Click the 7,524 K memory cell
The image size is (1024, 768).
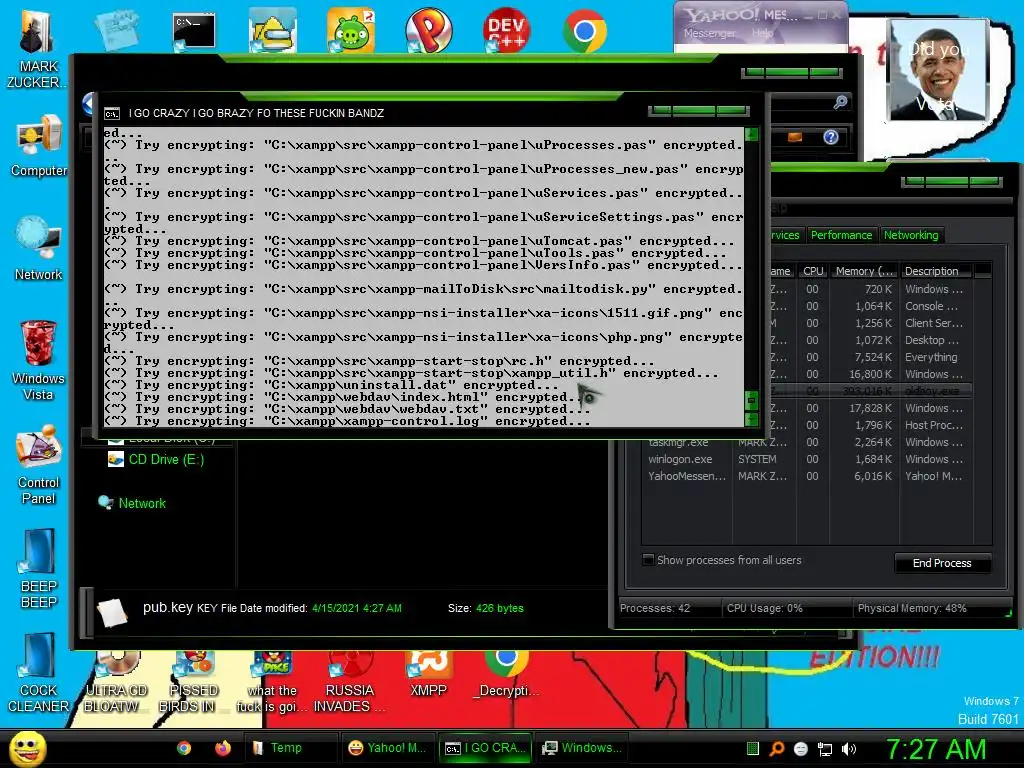tap(872, 357)
